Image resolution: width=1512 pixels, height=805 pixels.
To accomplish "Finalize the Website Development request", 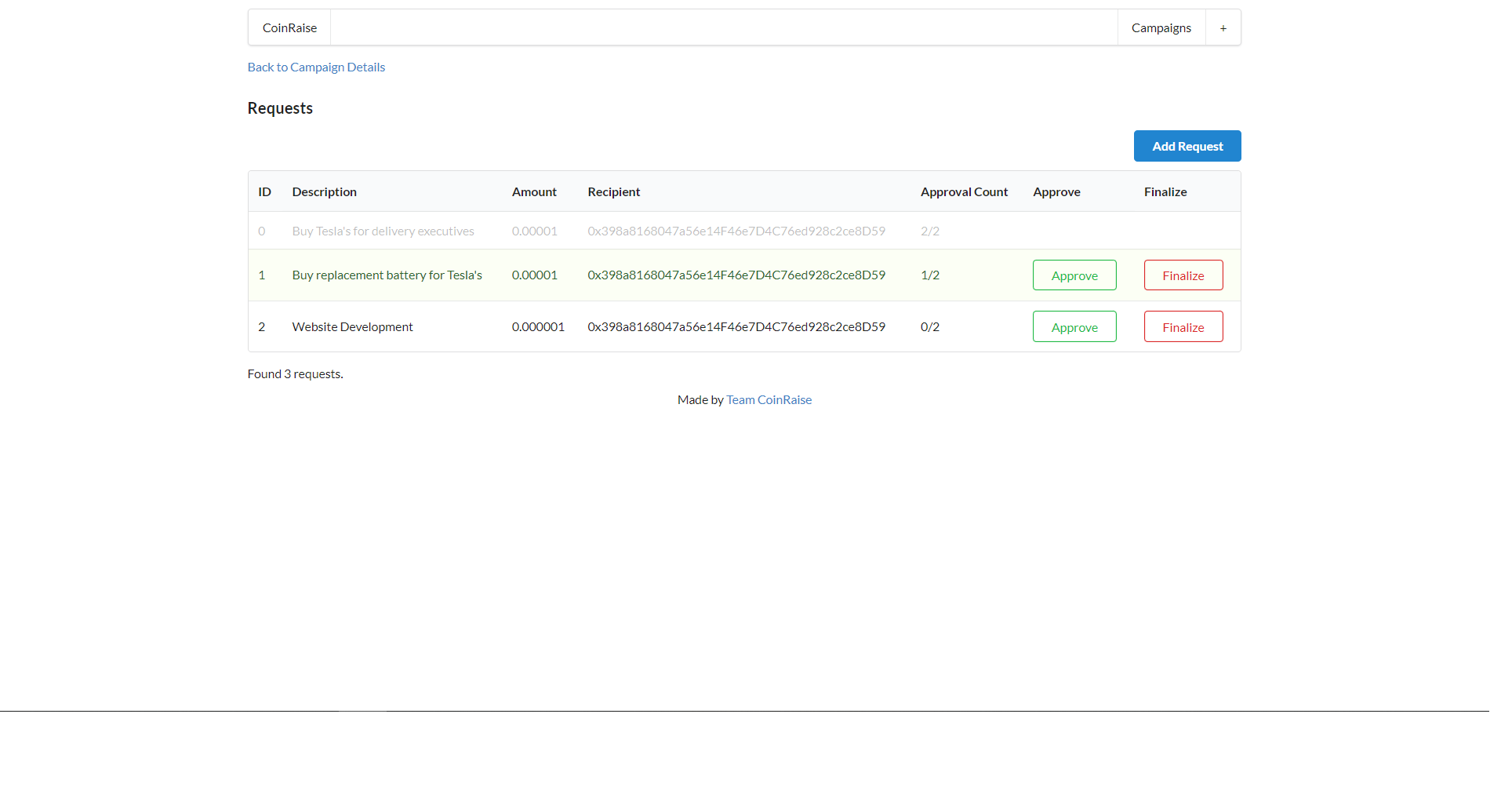I will tap(1183, 327).
